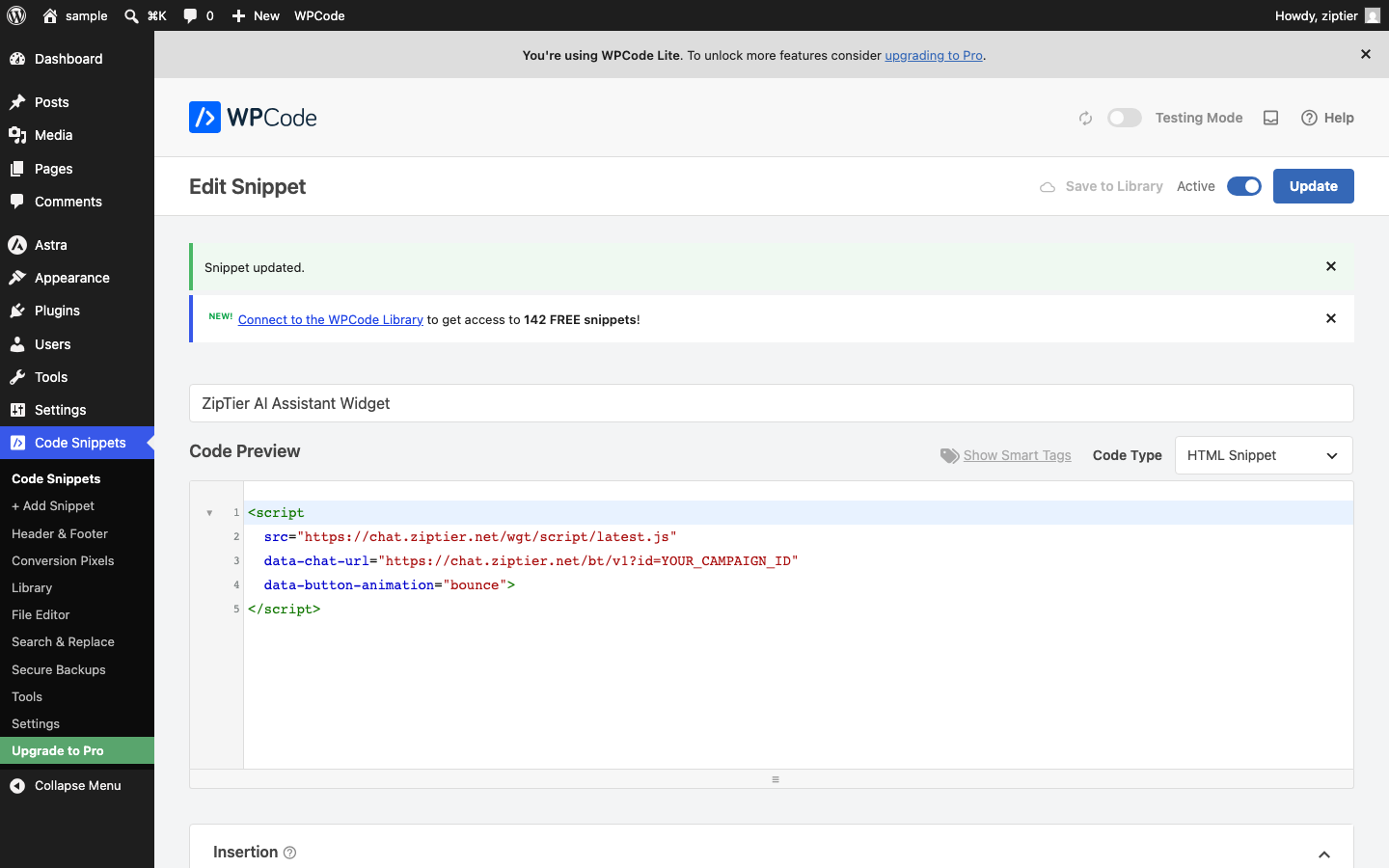Follow the Connect to the WPCode Library link
This screenshot has height=868, width=1389.
[331, 319]
